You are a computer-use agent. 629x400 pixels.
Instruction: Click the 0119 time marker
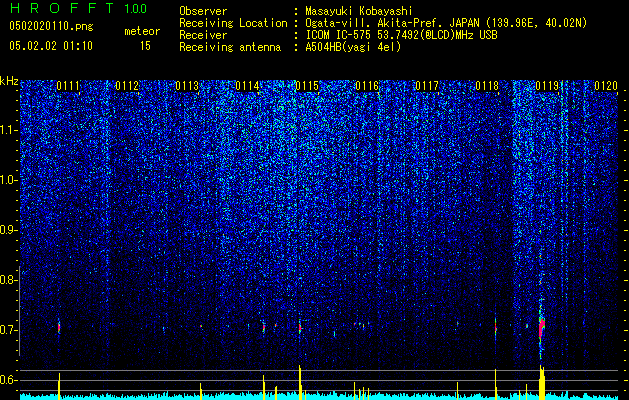click(x=547, y=86)
